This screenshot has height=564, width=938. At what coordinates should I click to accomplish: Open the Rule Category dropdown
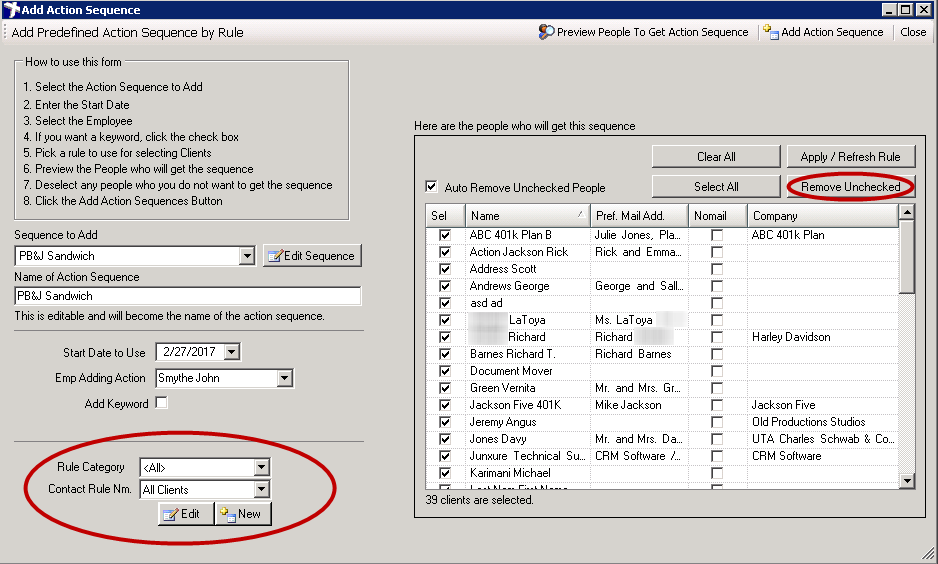coord(261,467)
